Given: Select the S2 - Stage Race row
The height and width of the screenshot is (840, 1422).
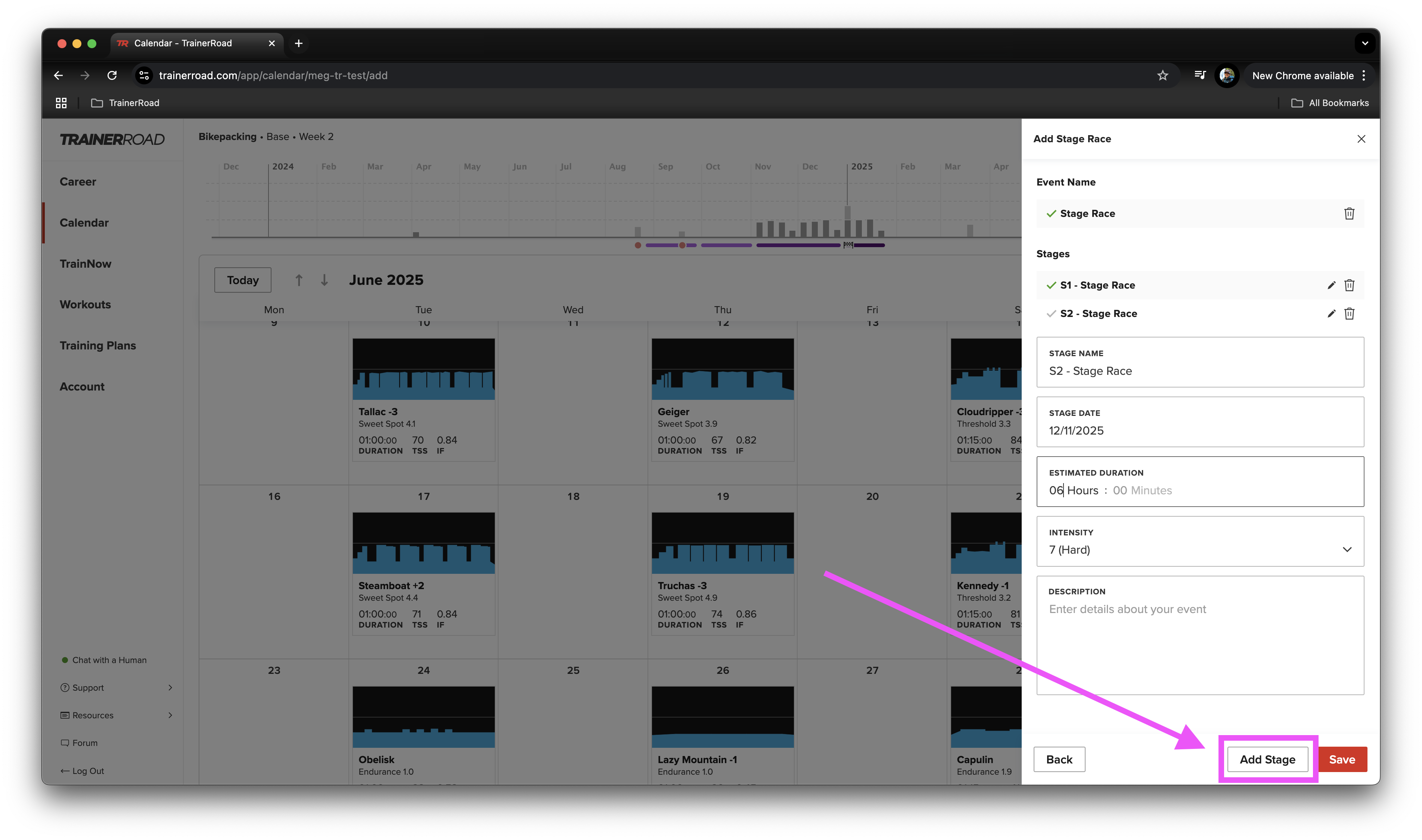Looking at the screenshot, I should click(x=1200, y=314).
